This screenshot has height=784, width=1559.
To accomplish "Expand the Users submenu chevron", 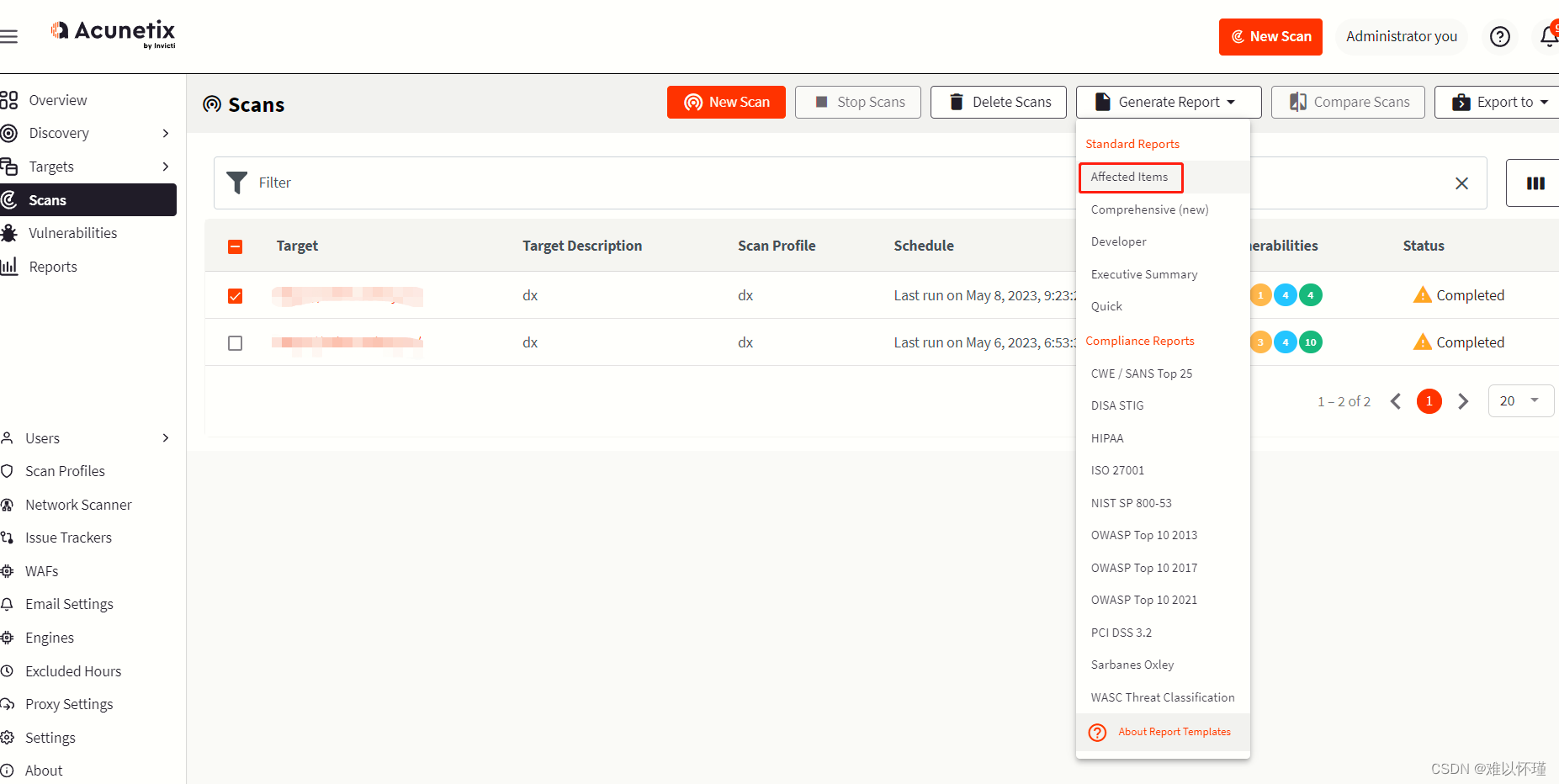I will pyautogui.click(x=166, y=438).
